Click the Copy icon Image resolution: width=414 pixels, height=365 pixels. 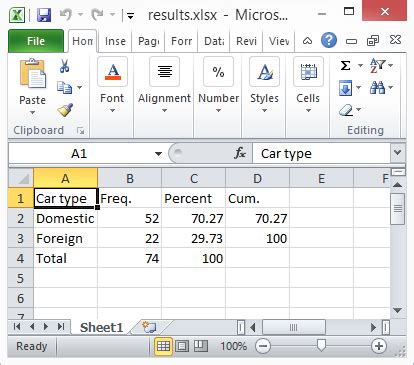[64, 87]
